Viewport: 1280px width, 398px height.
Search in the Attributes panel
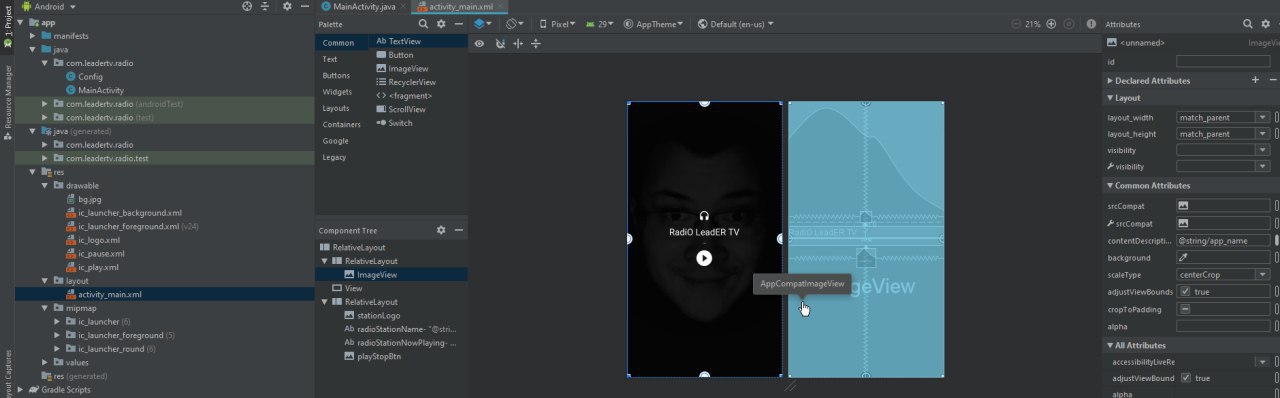coord(1248,23)
